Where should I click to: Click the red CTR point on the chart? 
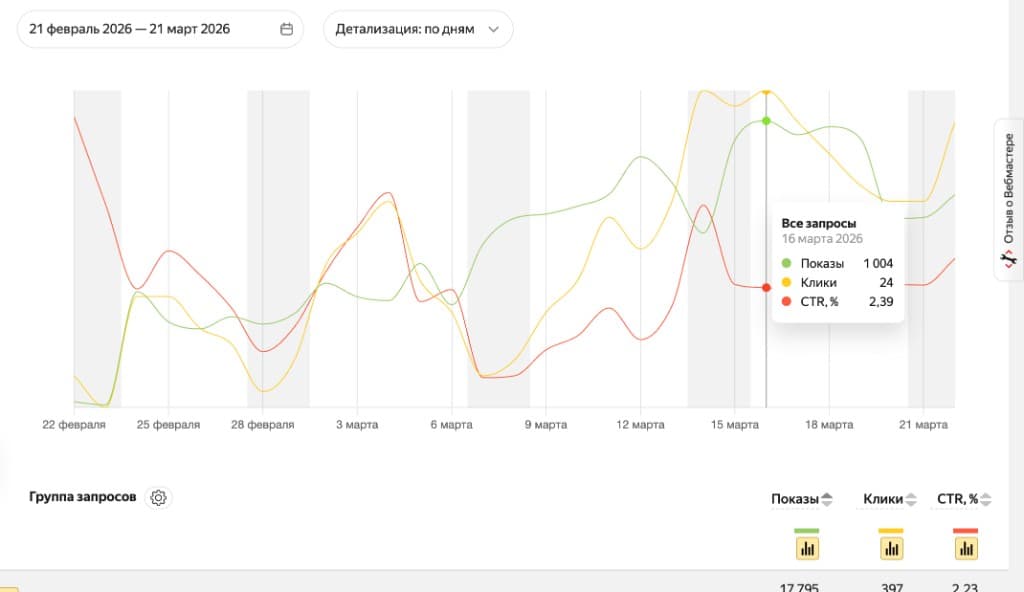click(x=766, y=288)
